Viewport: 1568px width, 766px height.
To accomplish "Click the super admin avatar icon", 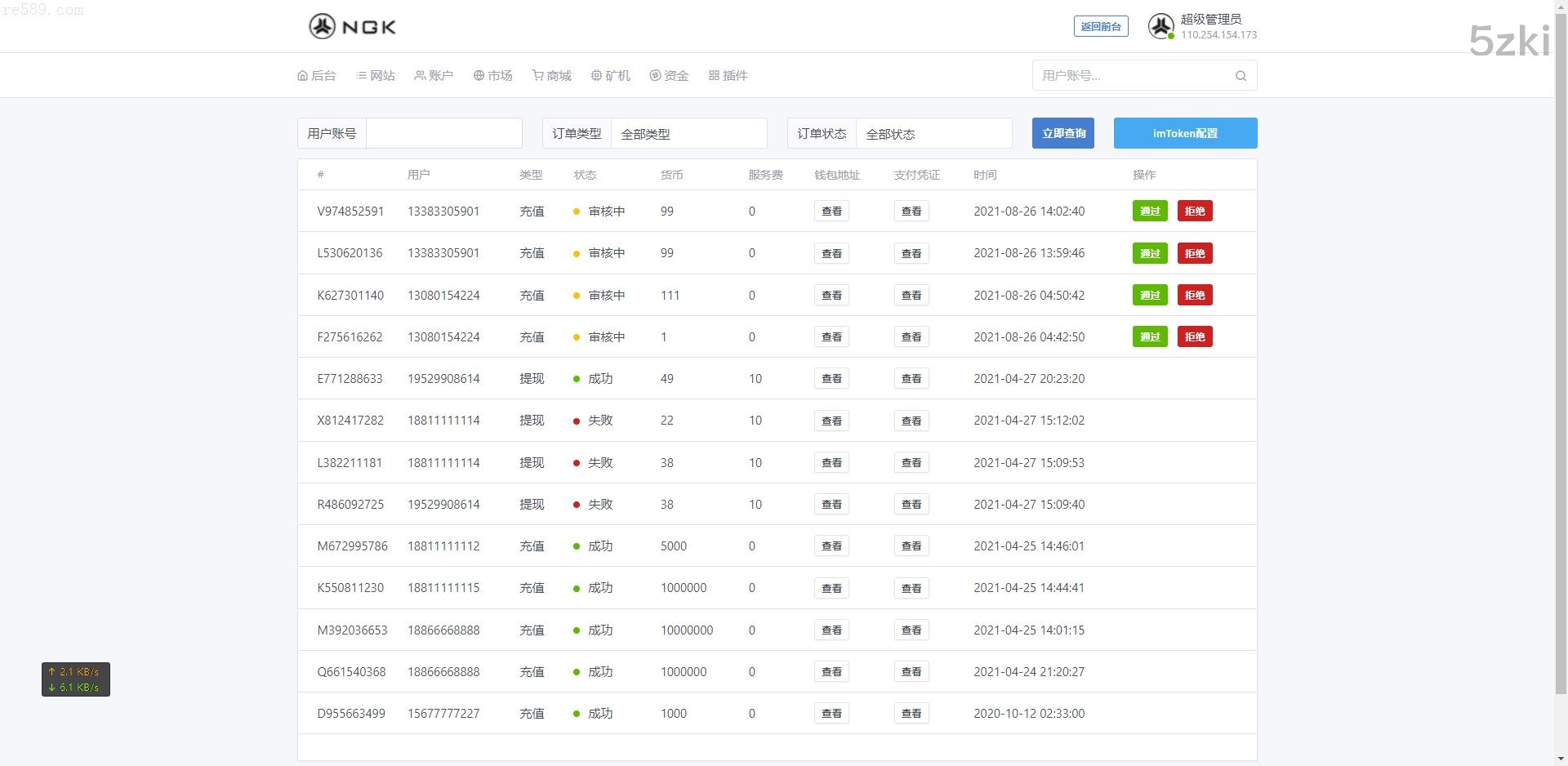I will [x=1160, y=27].
